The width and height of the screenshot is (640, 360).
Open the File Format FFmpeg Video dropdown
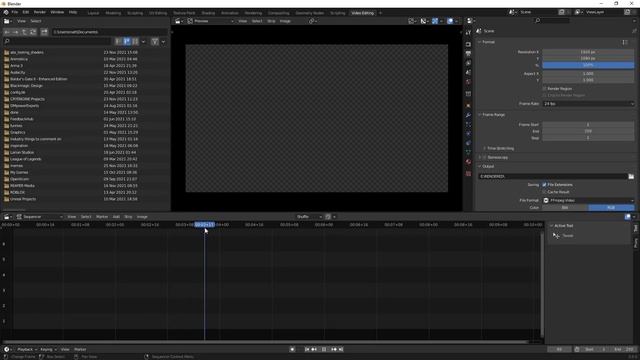[x=588, y=200]
